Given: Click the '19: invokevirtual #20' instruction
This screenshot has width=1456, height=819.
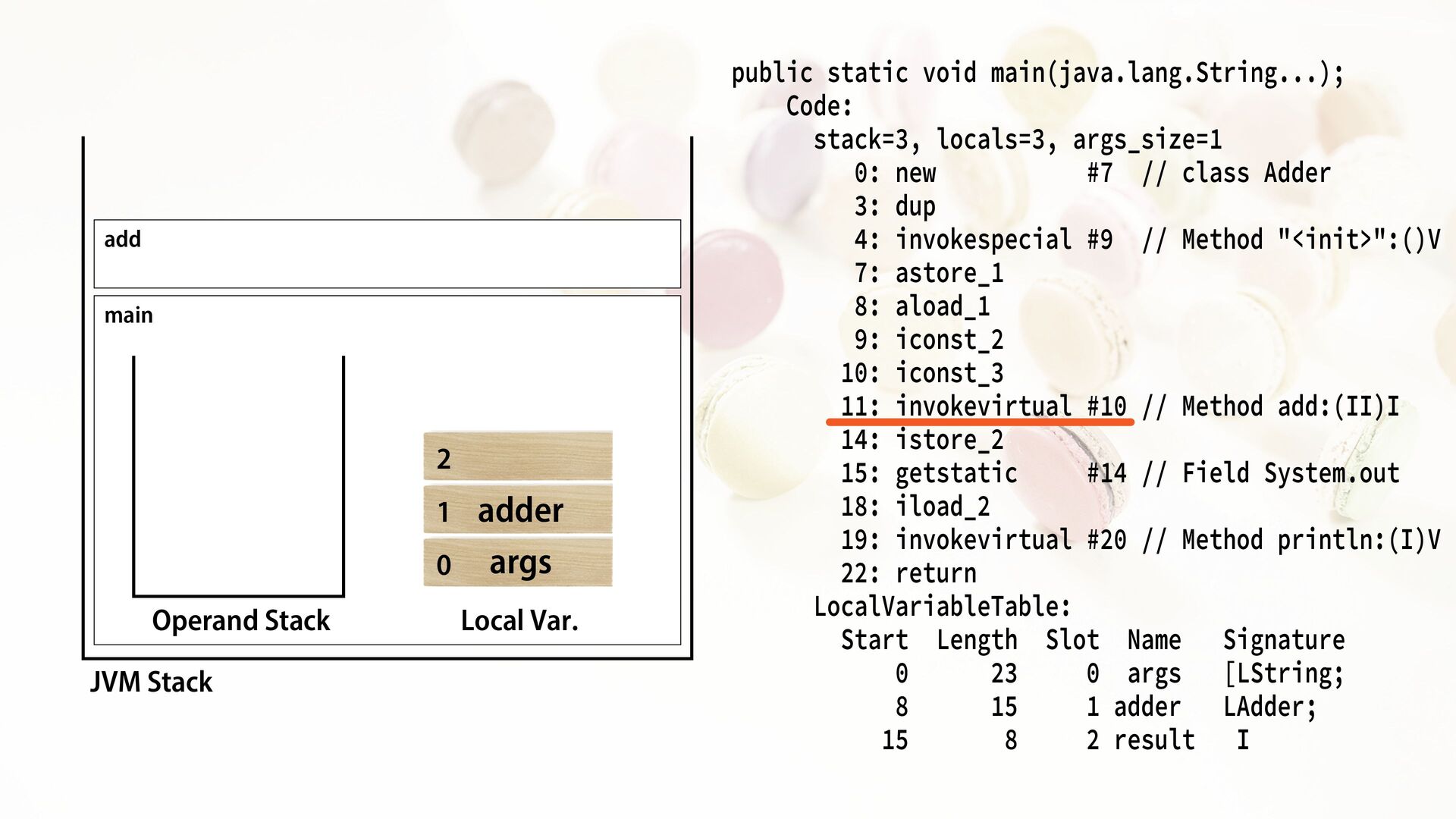Looking at the screenshot, I should click(984, 541).
